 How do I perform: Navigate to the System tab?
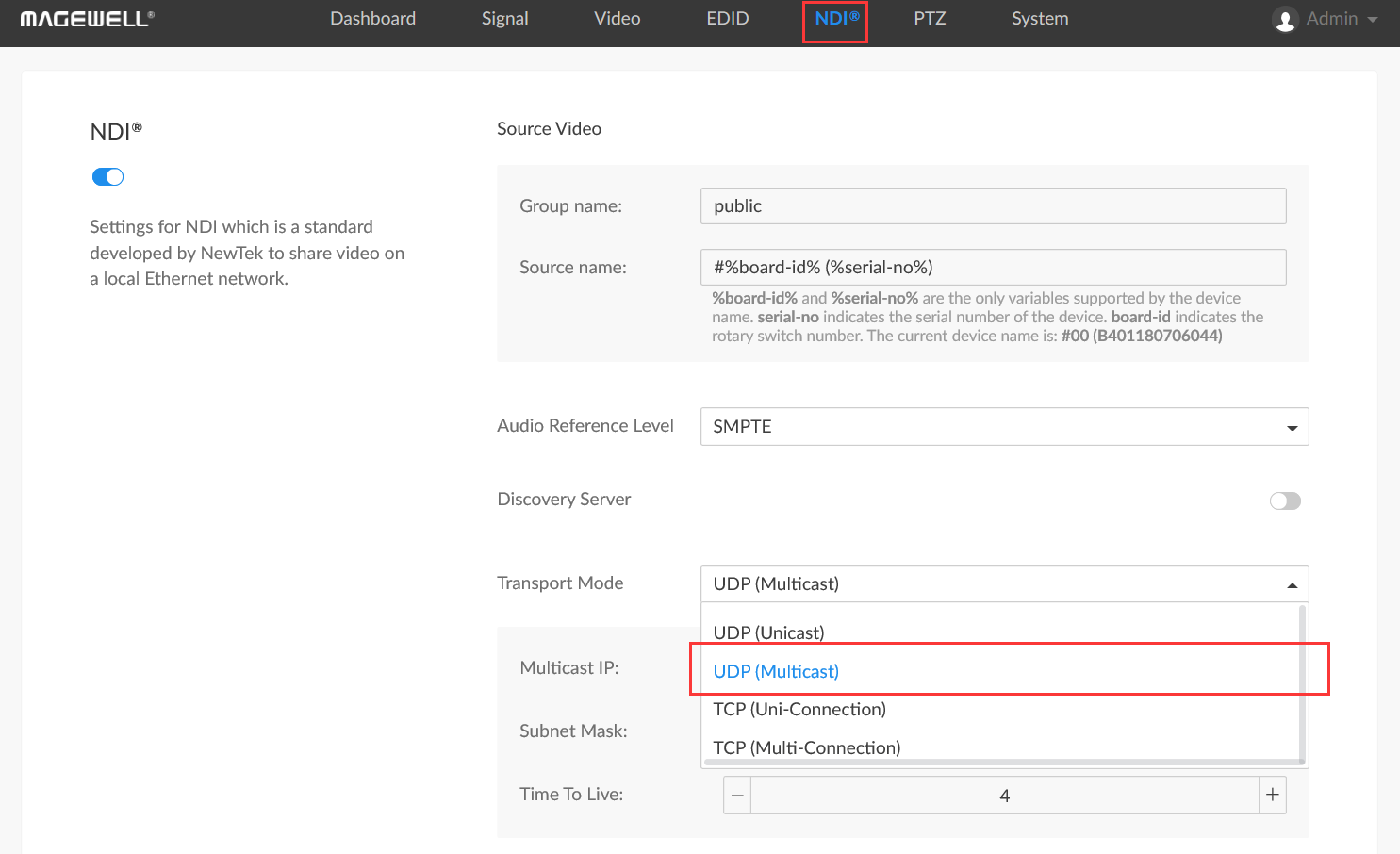click(x=1040, y=19)
